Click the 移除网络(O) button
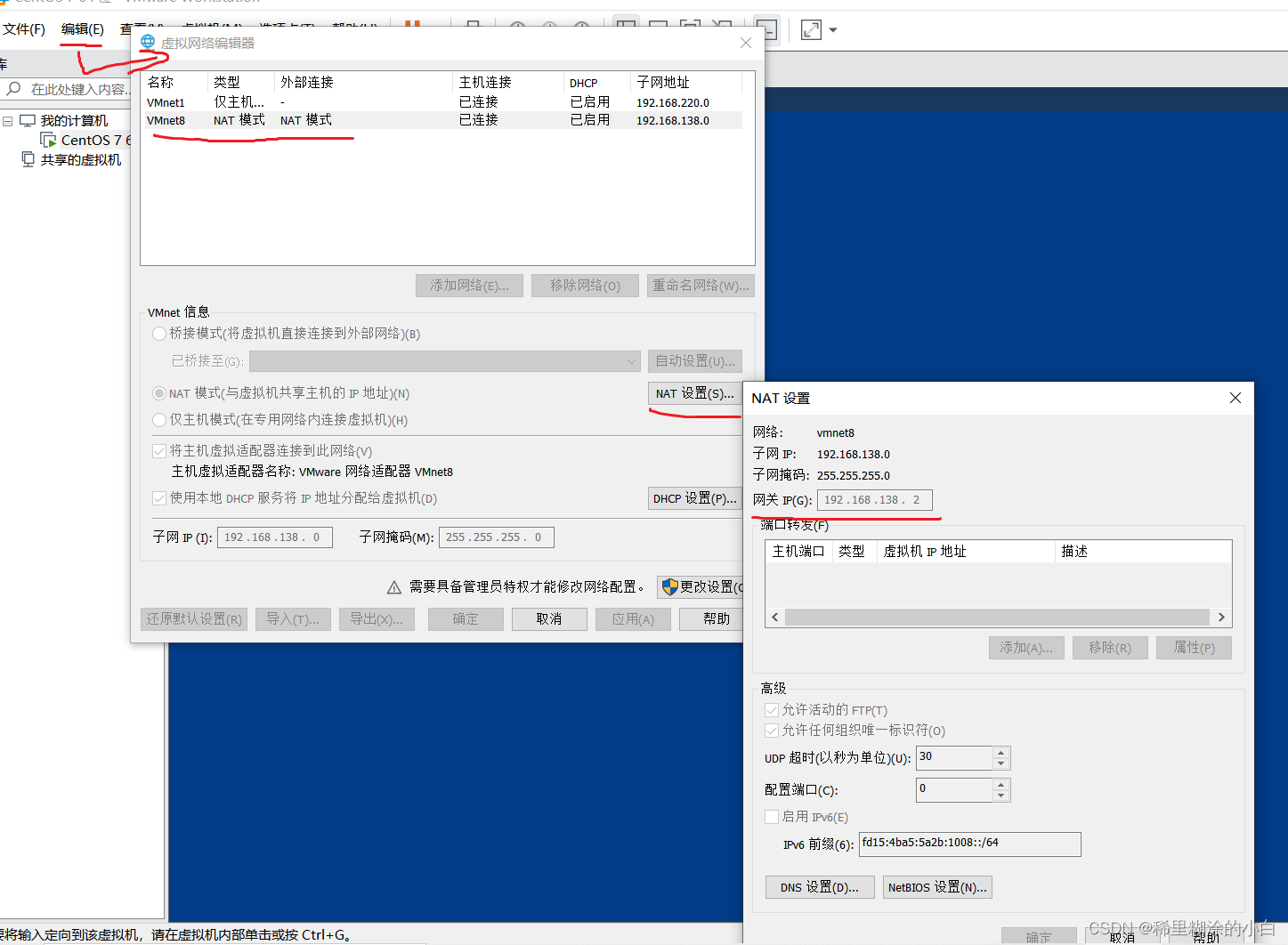 (x=585, y=286)
